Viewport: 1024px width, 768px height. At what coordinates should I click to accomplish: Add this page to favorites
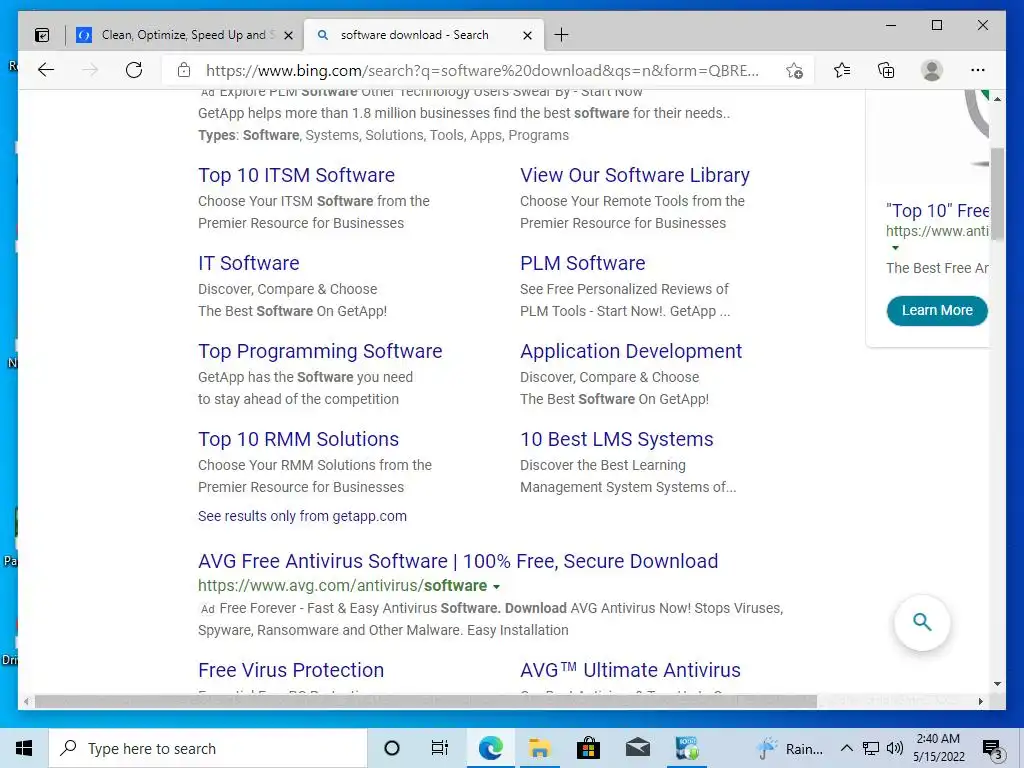(794, 71)
